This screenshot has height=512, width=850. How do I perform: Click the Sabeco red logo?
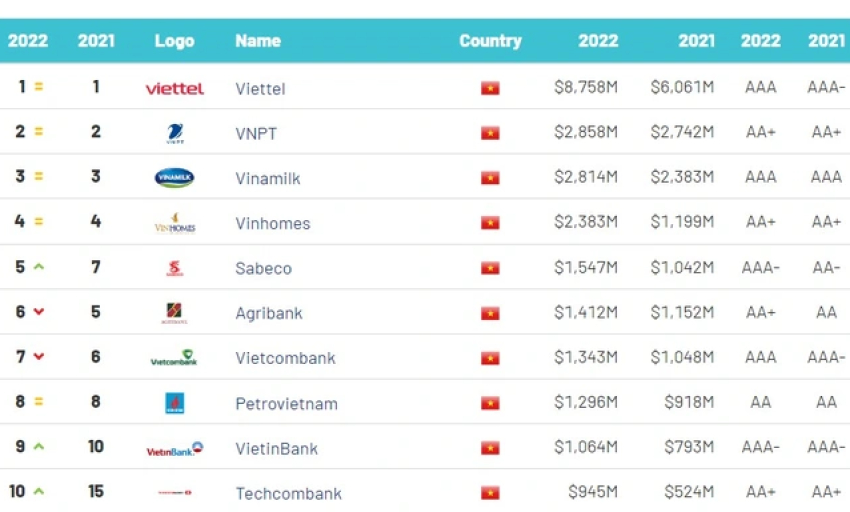[x=175, y=268]
